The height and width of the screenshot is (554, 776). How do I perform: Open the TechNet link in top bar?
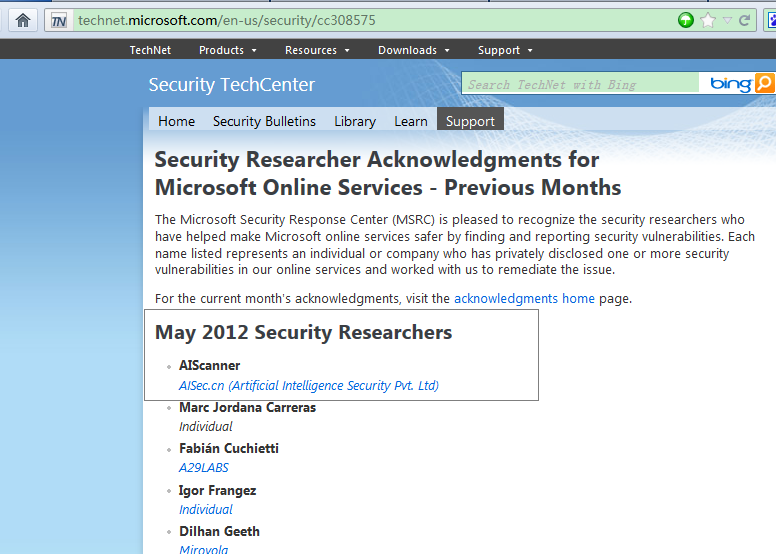(x=150, y=50)
